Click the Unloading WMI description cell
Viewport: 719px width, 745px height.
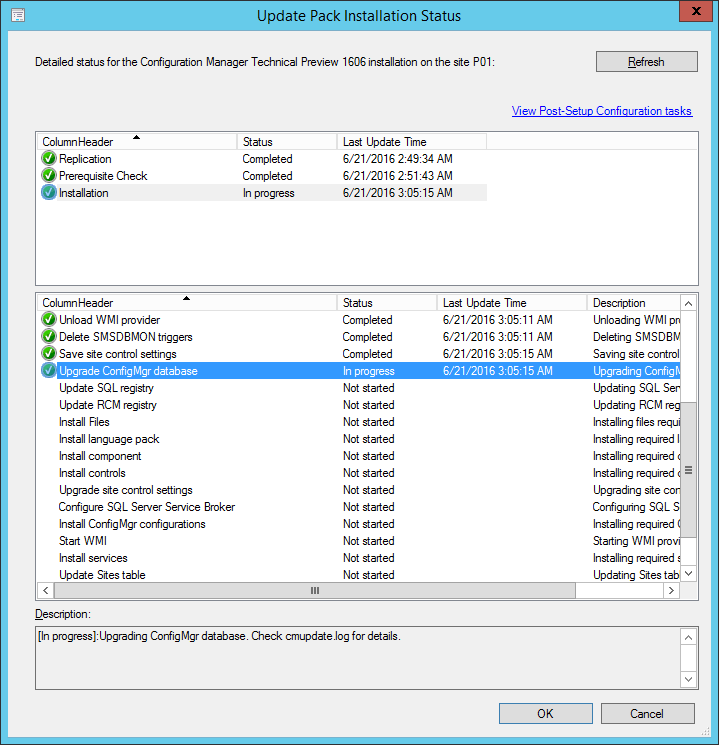(636, 320)
